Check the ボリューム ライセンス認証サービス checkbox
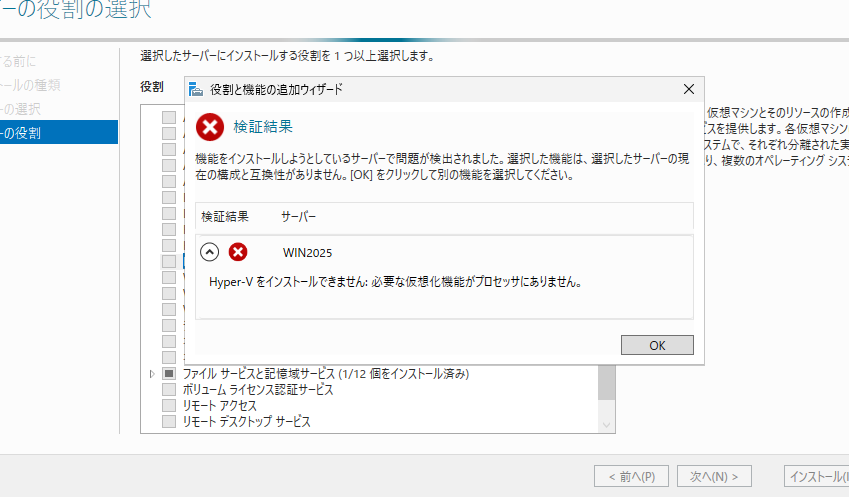The height and width of the screenshot is (497, 849). pyautogui.click(x=169, y=390)
